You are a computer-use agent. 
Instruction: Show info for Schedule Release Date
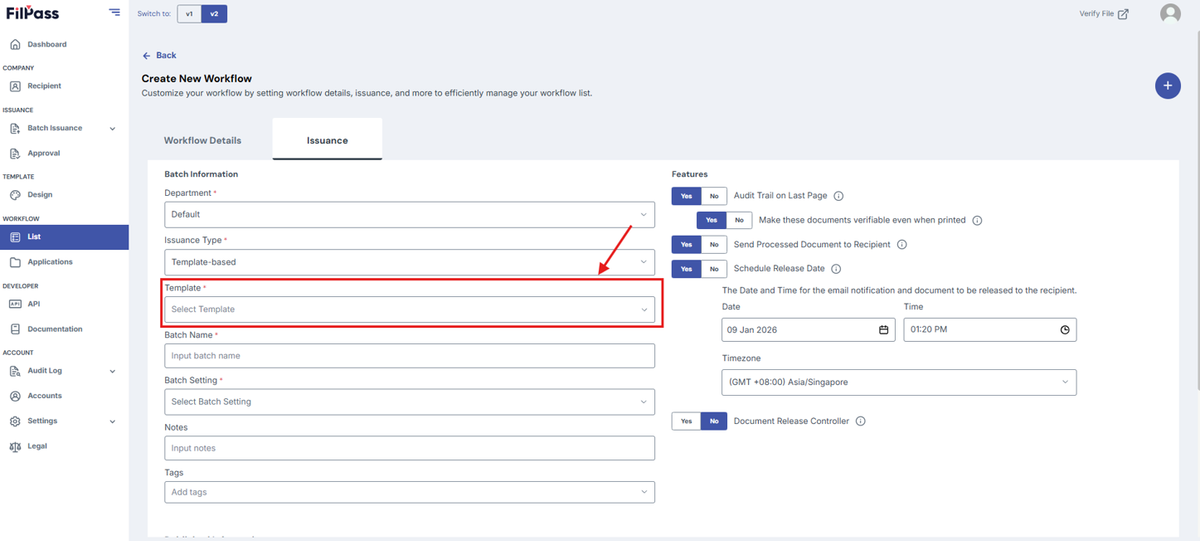tap(836, 269)
